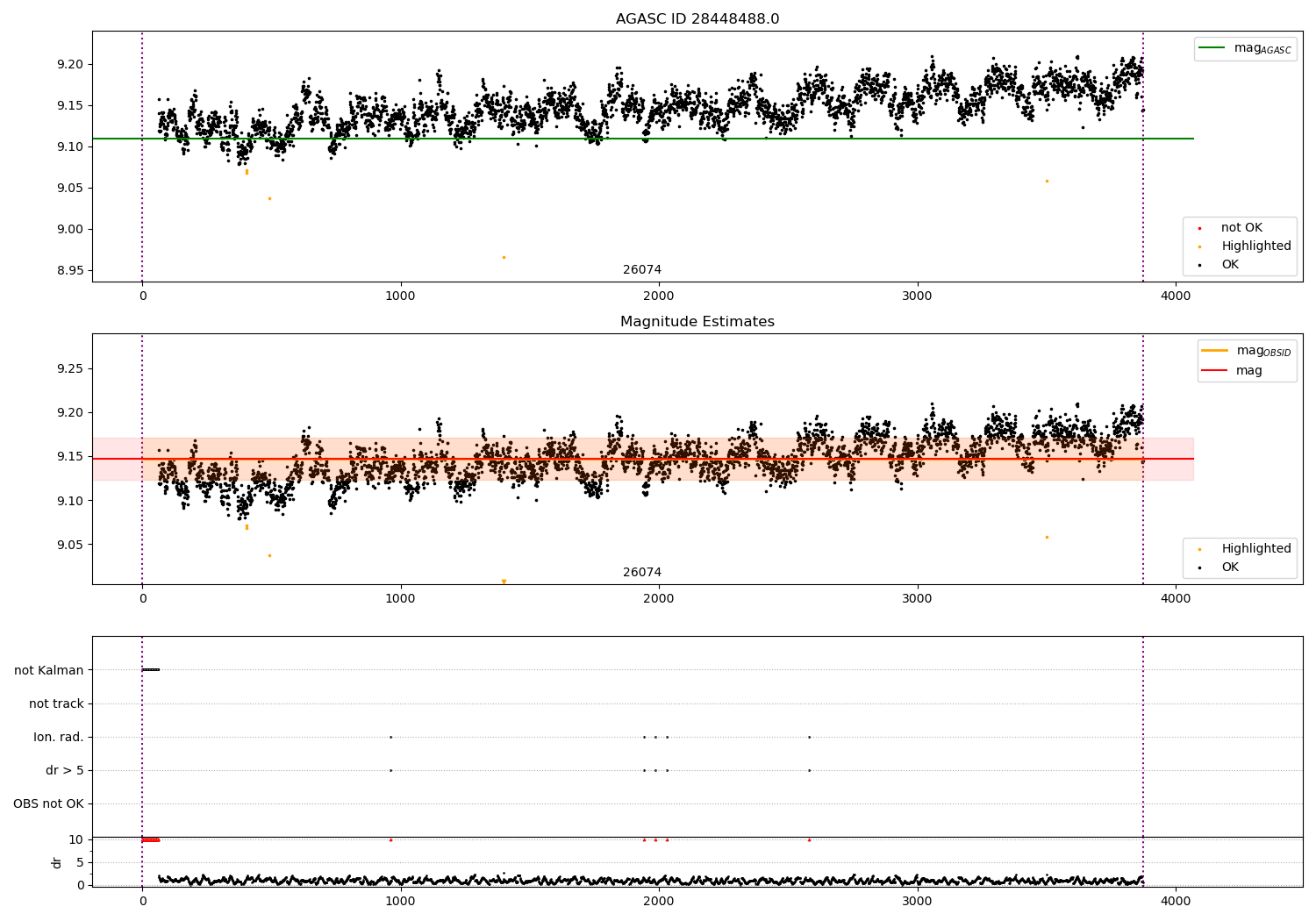This screenshot has height=921, width=1316.
Task: Click the 9.25 y-axis tick label
Action: (x=70, y=369)
